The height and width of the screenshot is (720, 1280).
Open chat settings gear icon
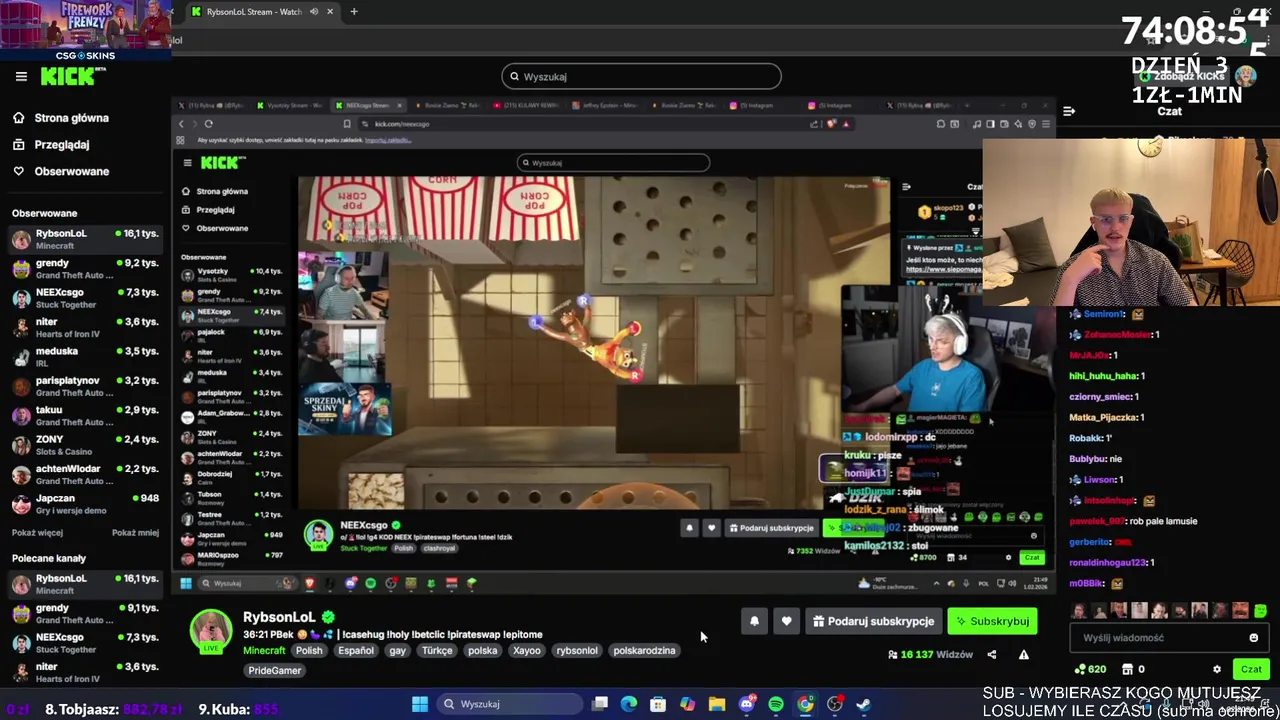pyautogui.click(x=1217, y=669)
